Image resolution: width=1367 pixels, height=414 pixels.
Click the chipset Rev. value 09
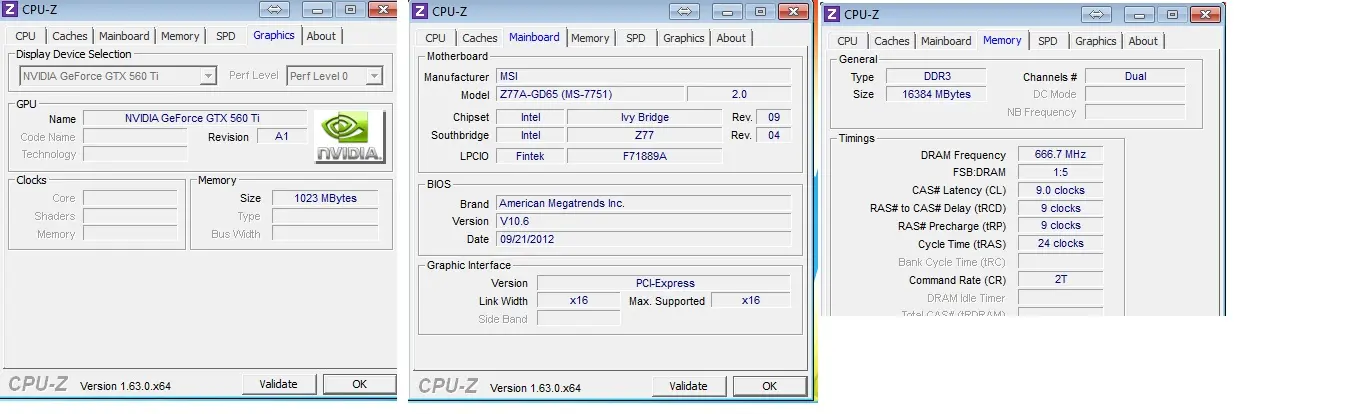tap(774, 117)
